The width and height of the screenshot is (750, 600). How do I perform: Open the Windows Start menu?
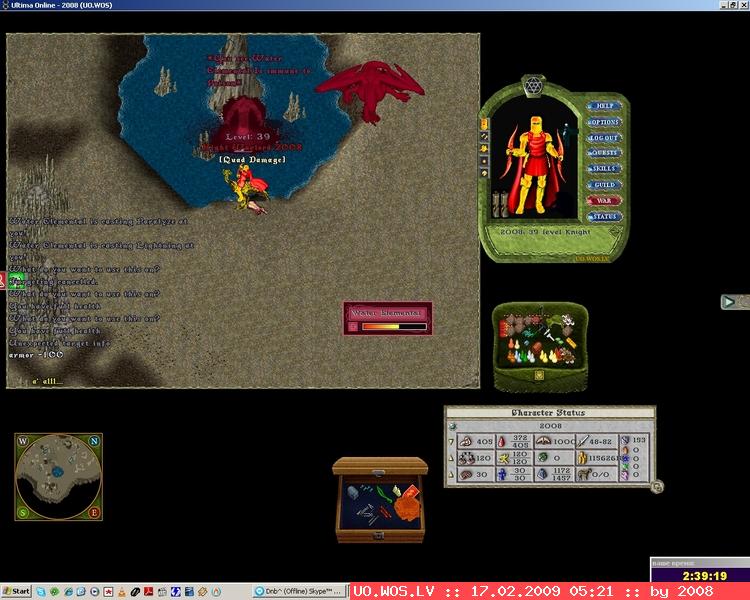17,591
